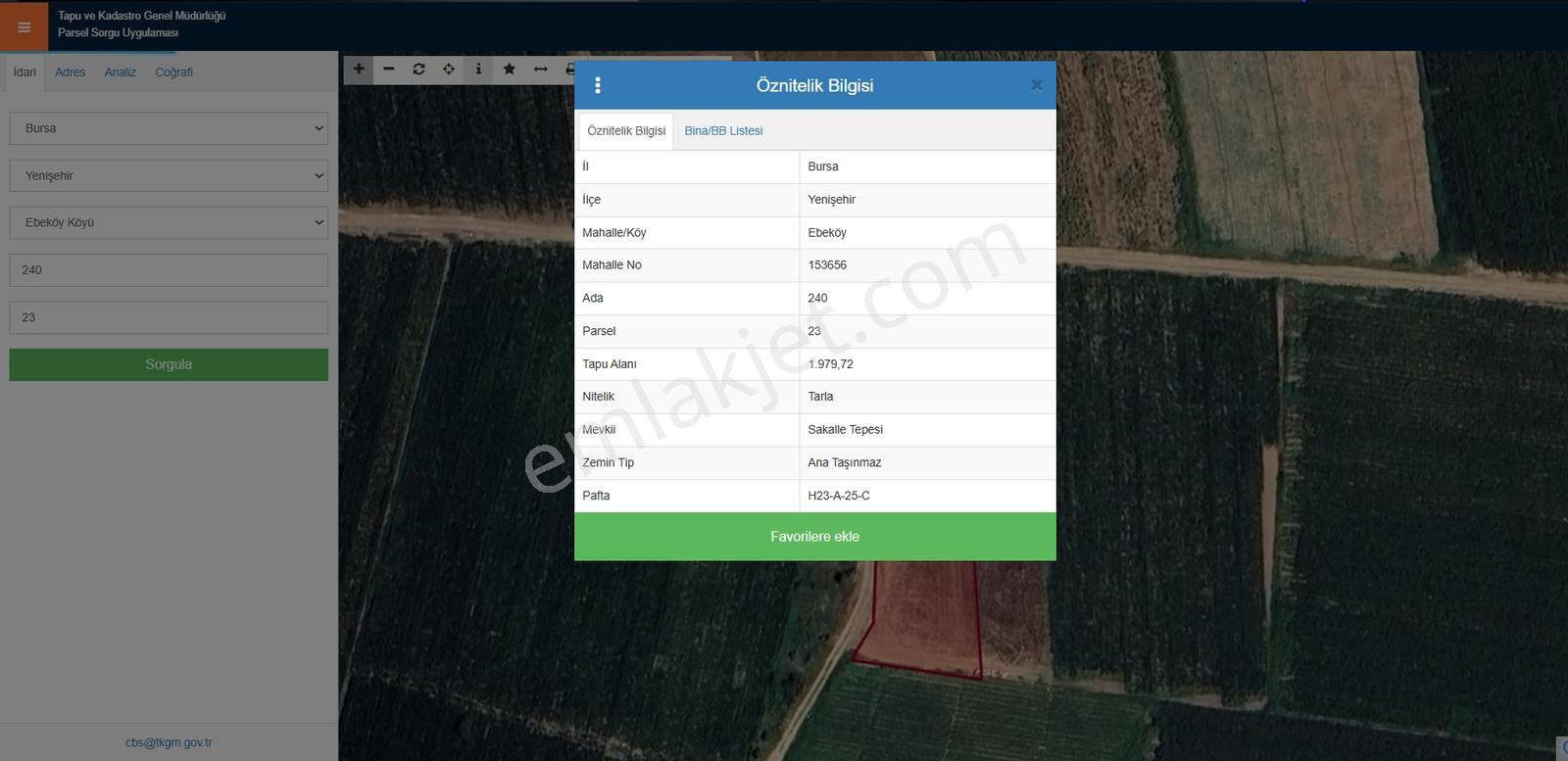Select the Parsel value 23 in table

814,331
